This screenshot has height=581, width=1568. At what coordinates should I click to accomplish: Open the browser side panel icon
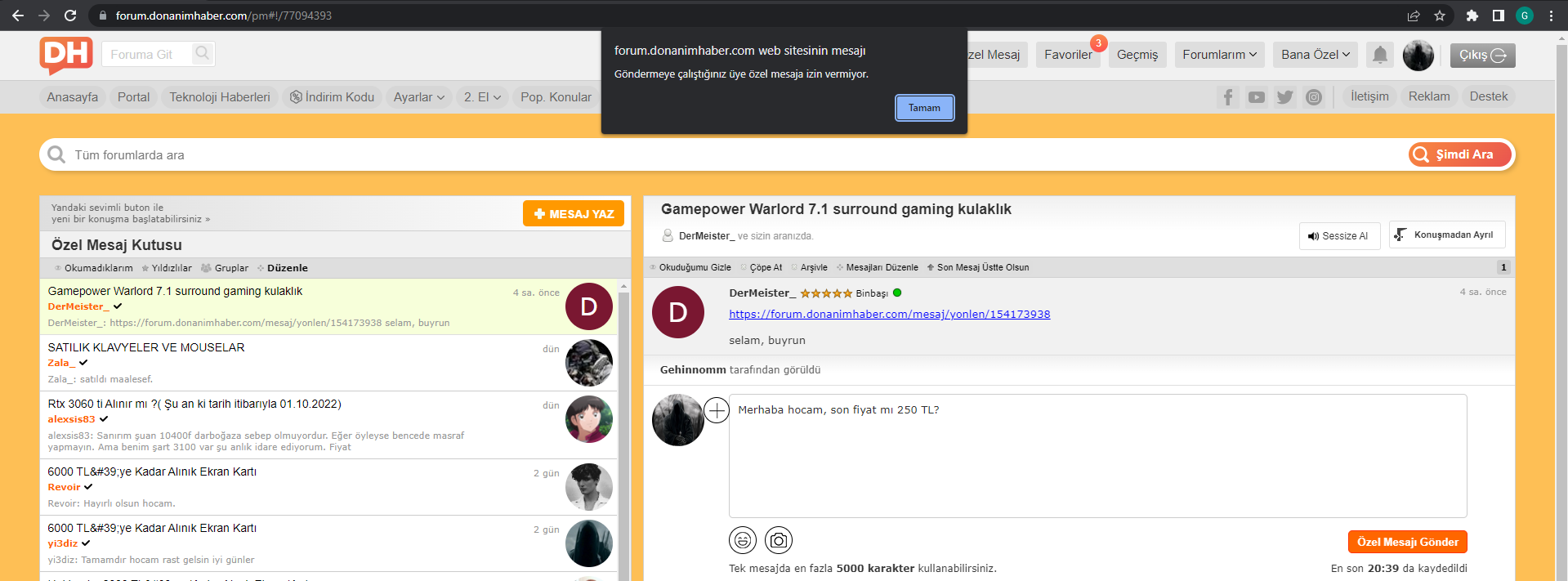coord(1499,16)
